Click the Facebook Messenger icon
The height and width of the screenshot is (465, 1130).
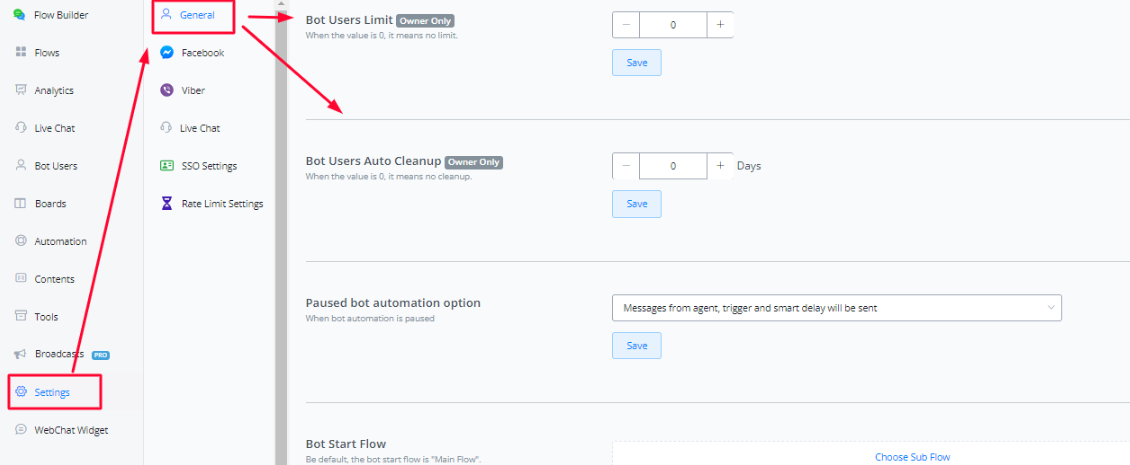[167, 53]
